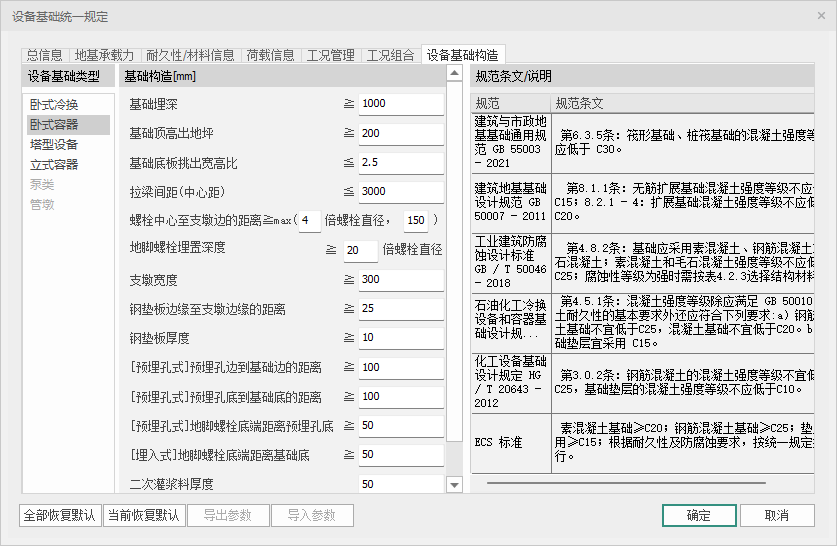The image size is (837, 546).
Task: Click the 设备基础类型 panel header
Action: coord(68,76)
